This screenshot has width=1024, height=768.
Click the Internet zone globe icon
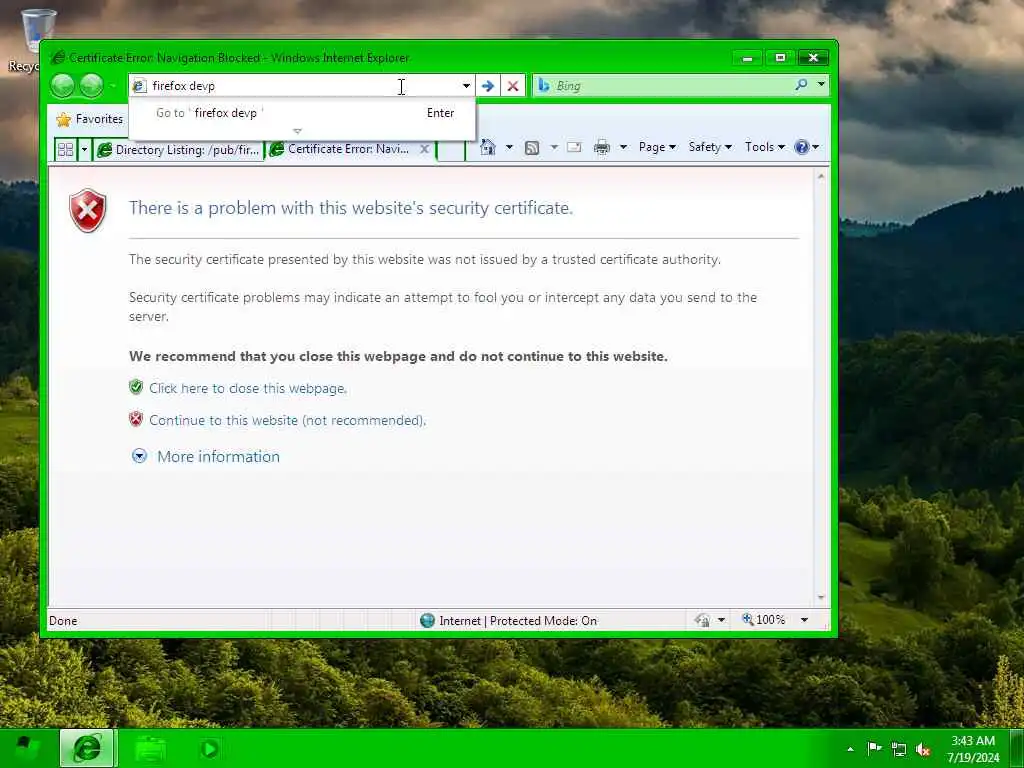click(427, 620)
